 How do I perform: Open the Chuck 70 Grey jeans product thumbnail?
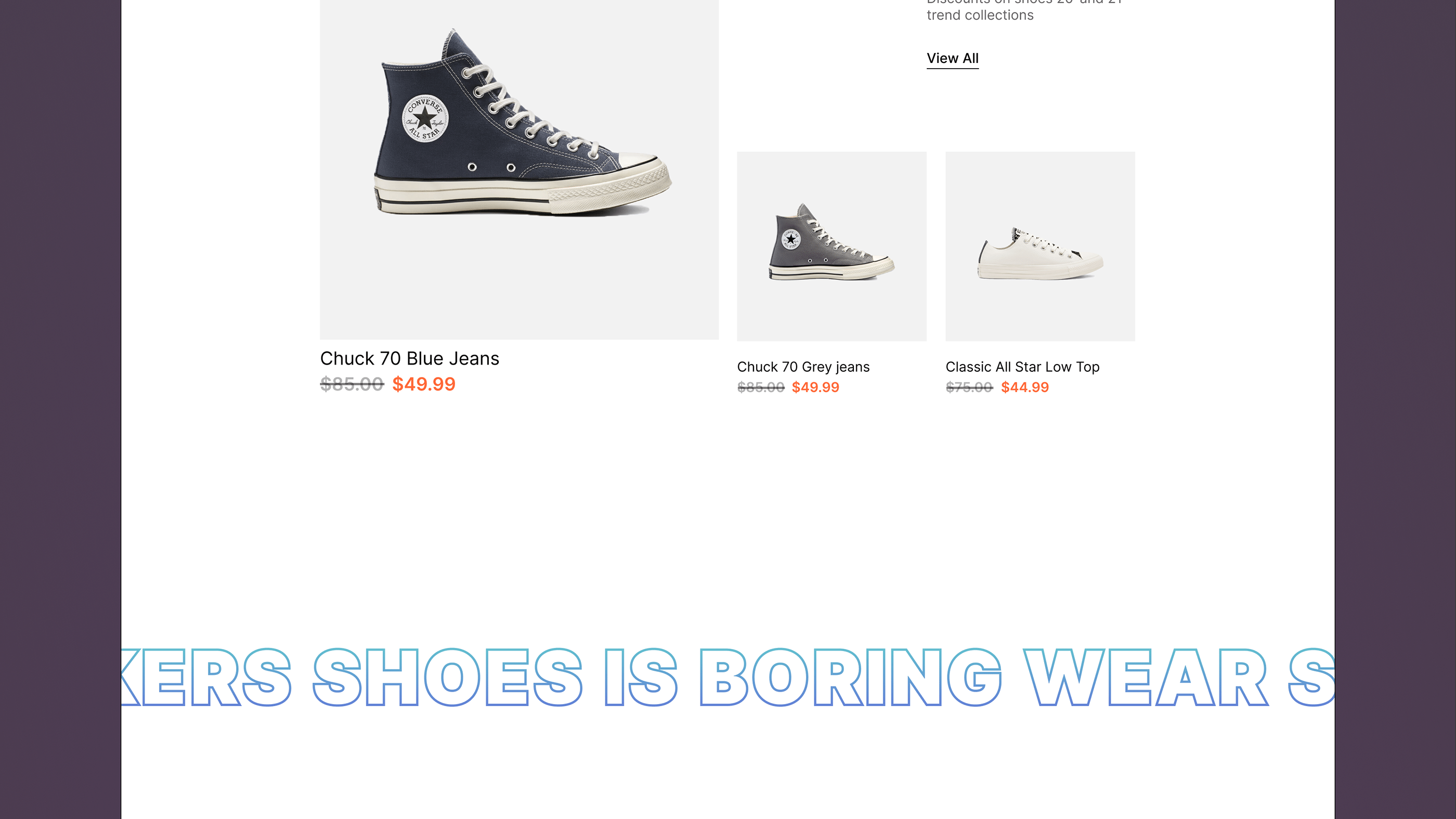(831, 246)
